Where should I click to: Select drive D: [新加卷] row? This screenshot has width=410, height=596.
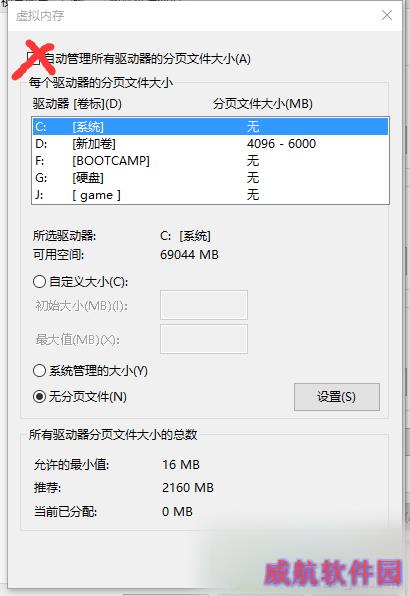click(x=211, y=144)
